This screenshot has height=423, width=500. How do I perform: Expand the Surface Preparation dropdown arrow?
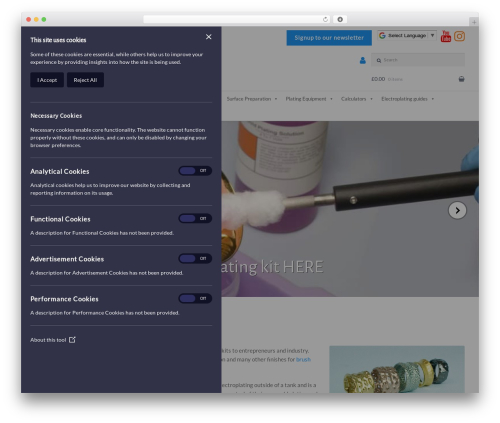(276, 99)
